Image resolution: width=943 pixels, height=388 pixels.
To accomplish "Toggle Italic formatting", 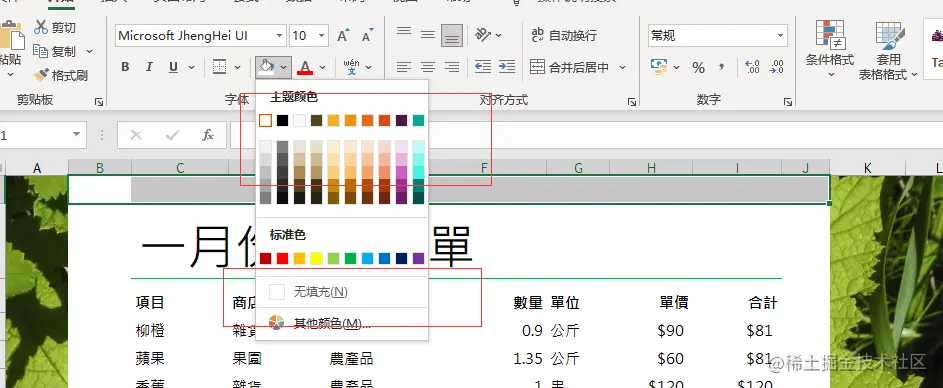I will point(149,67).
